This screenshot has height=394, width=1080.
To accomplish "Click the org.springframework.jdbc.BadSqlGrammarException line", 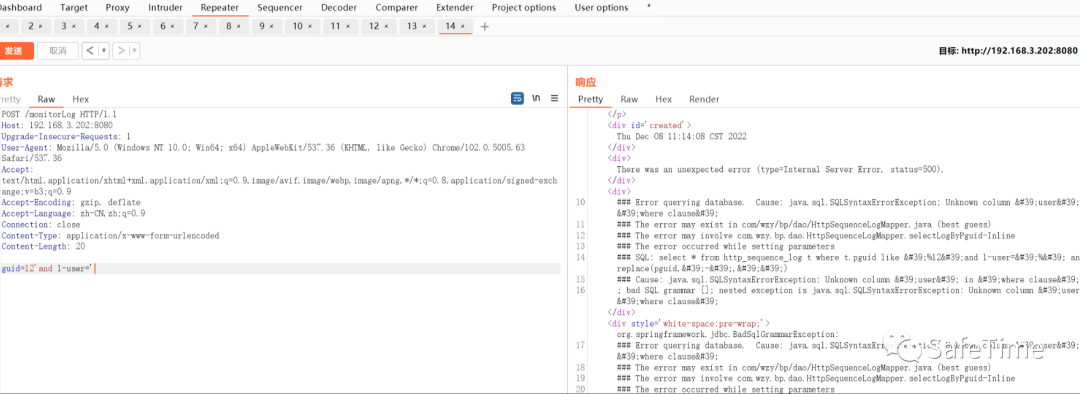I will tap(727, 334).
